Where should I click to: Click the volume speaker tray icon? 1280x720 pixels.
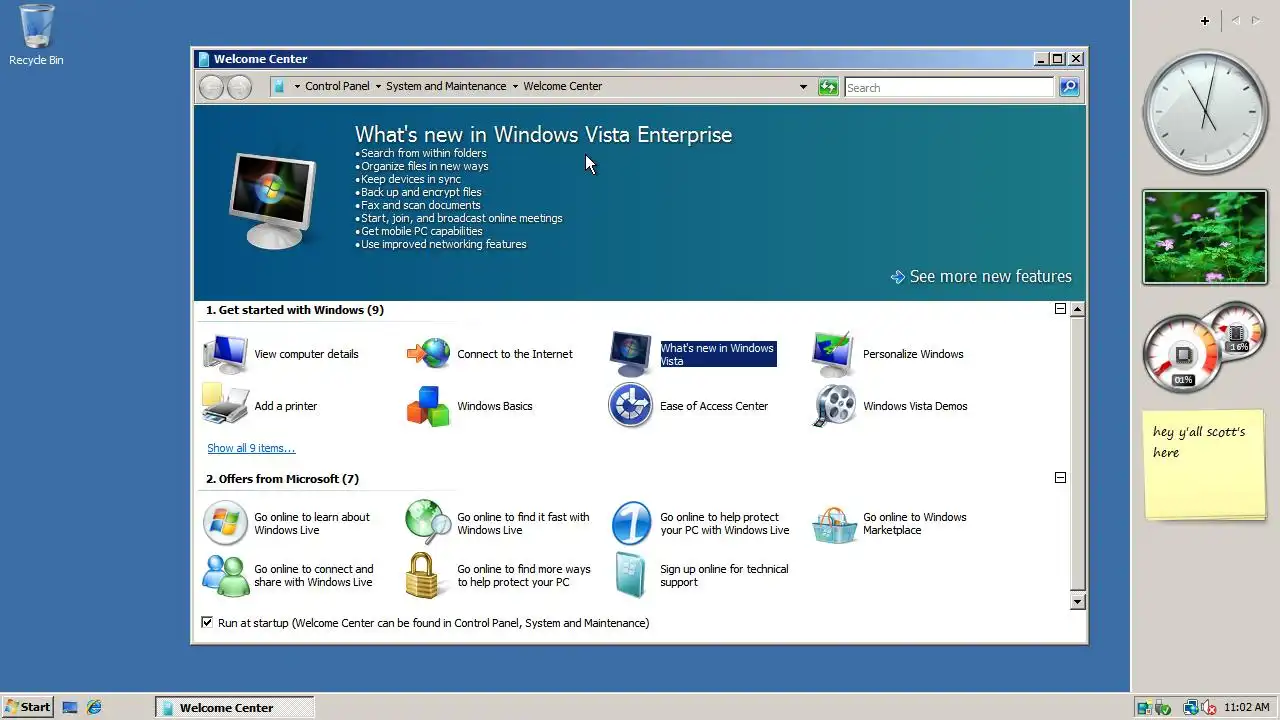[1209, 707]
